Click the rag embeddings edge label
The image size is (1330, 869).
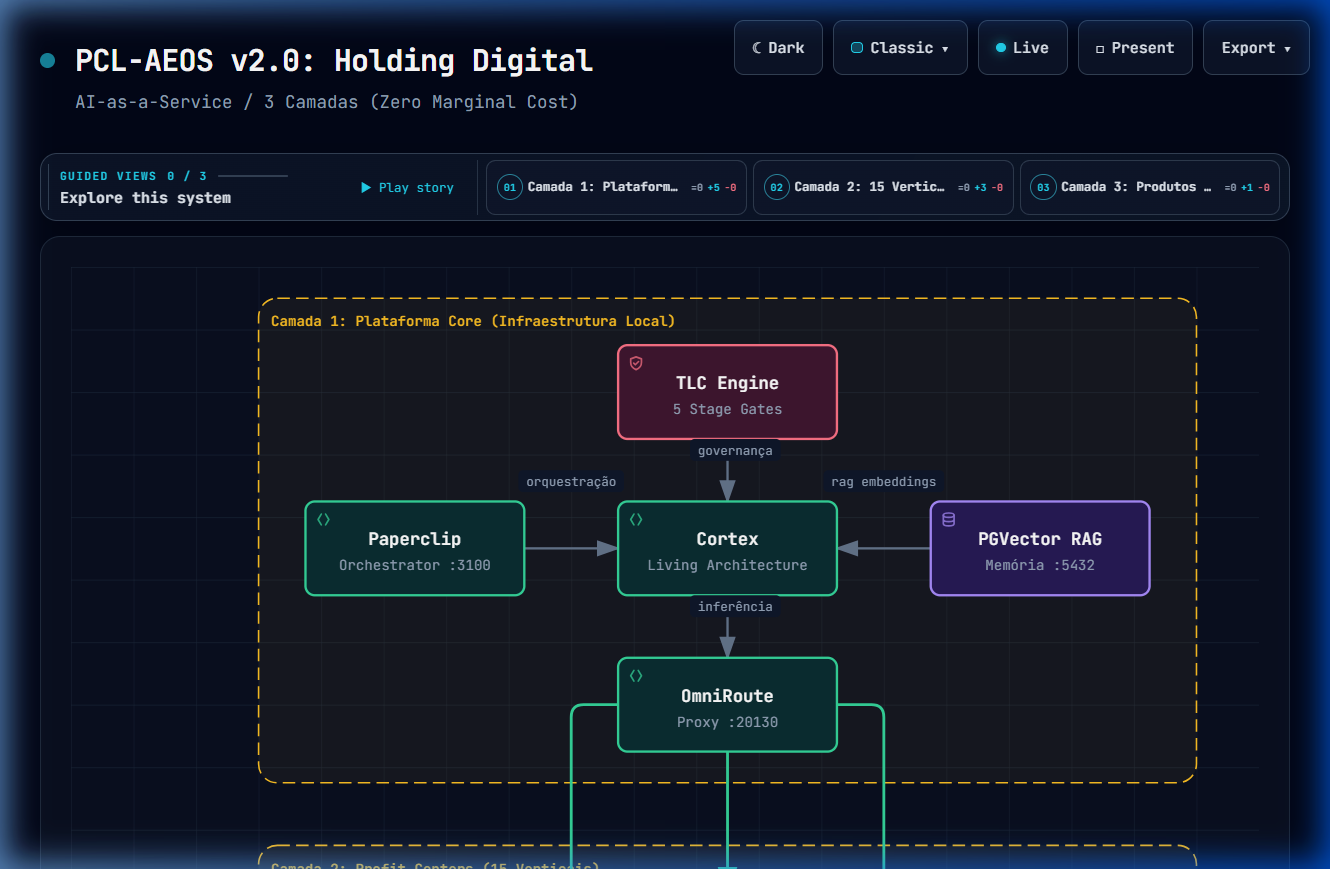coord(884,482)
